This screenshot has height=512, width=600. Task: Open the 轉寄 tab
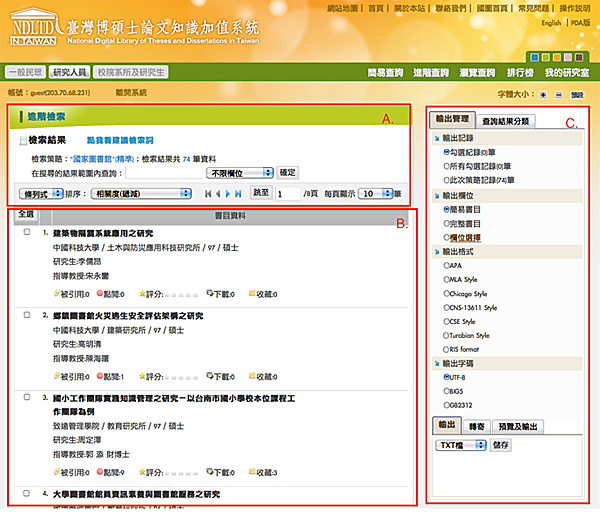tap(479, 425)
